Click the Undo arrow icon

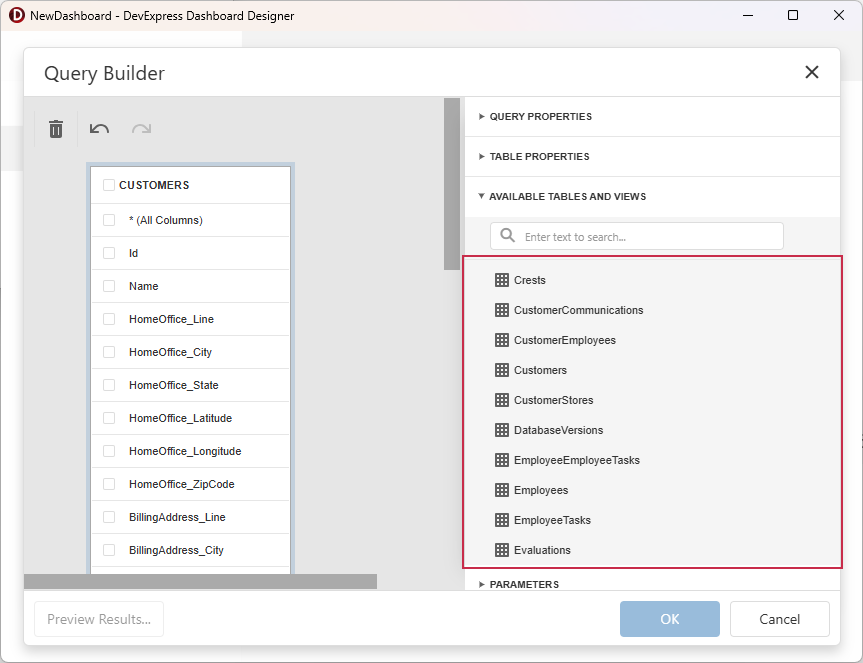click(98, 129)
